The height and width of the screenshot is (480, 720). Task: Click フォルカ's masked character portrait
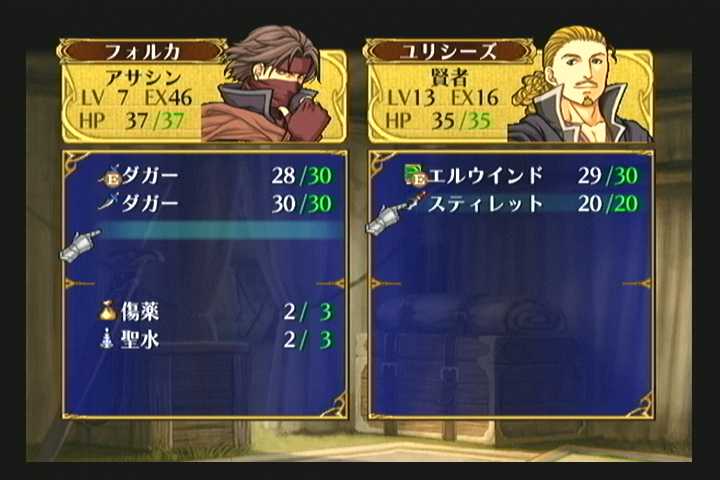[x=268, y=84]
